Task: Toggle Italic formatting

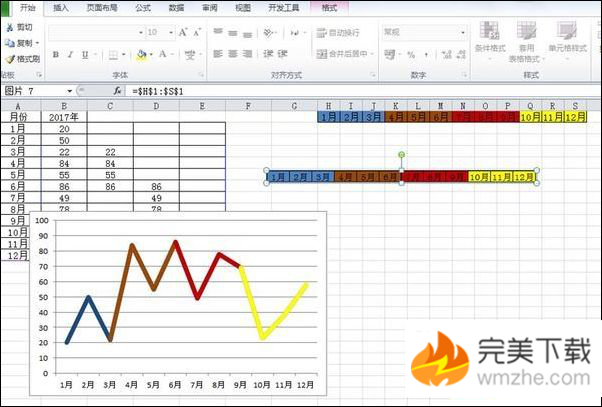Action: (x=70, y=55)
